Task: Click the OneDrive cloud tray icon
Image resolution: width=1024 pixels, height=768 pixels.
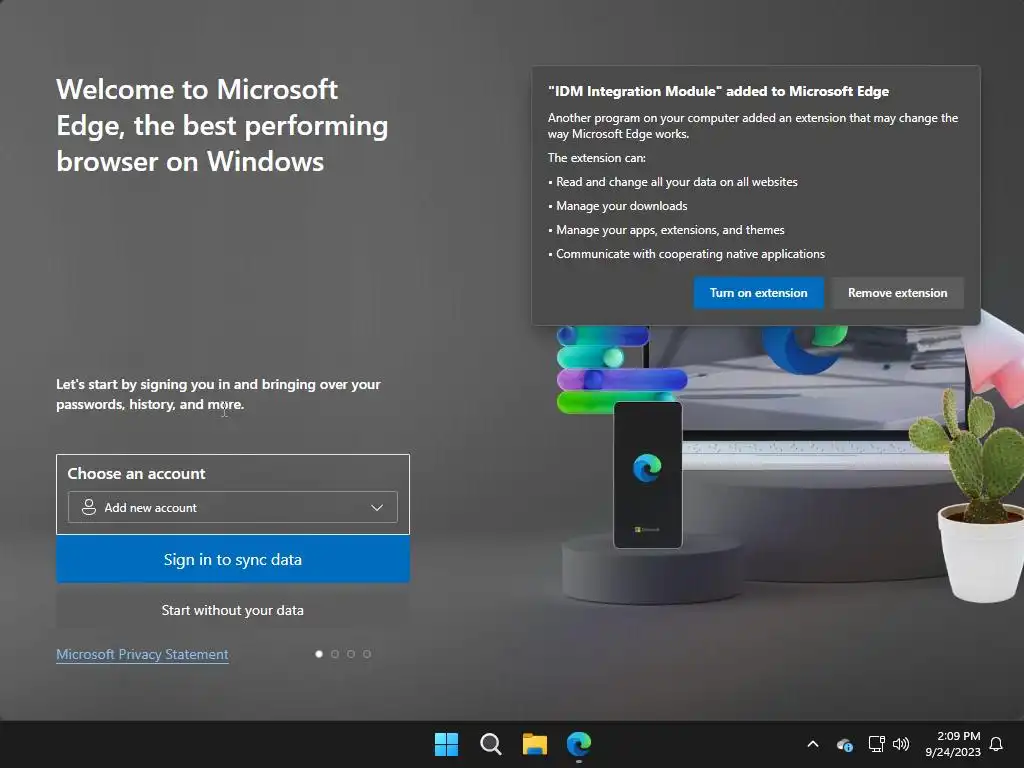Action: pos(844,744)
